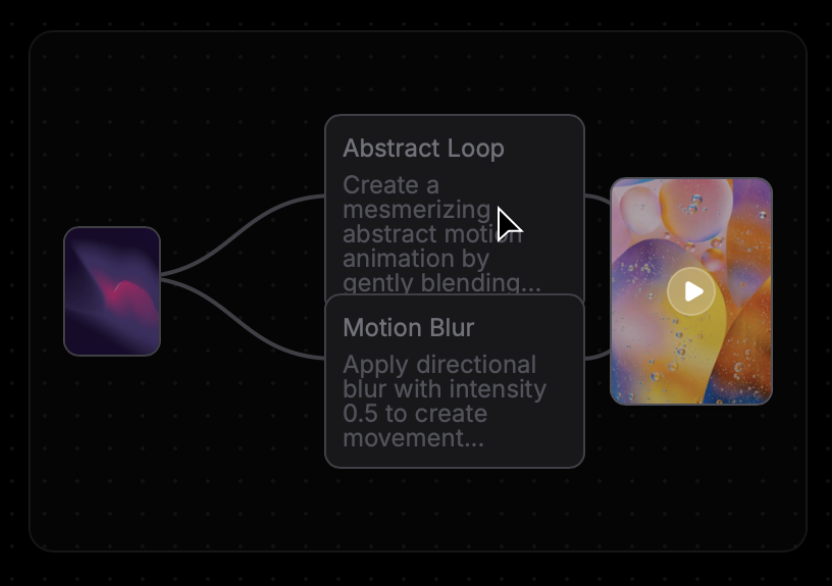
Task: Expand truncated text at "movement..."
Action: tap(415, 438)
